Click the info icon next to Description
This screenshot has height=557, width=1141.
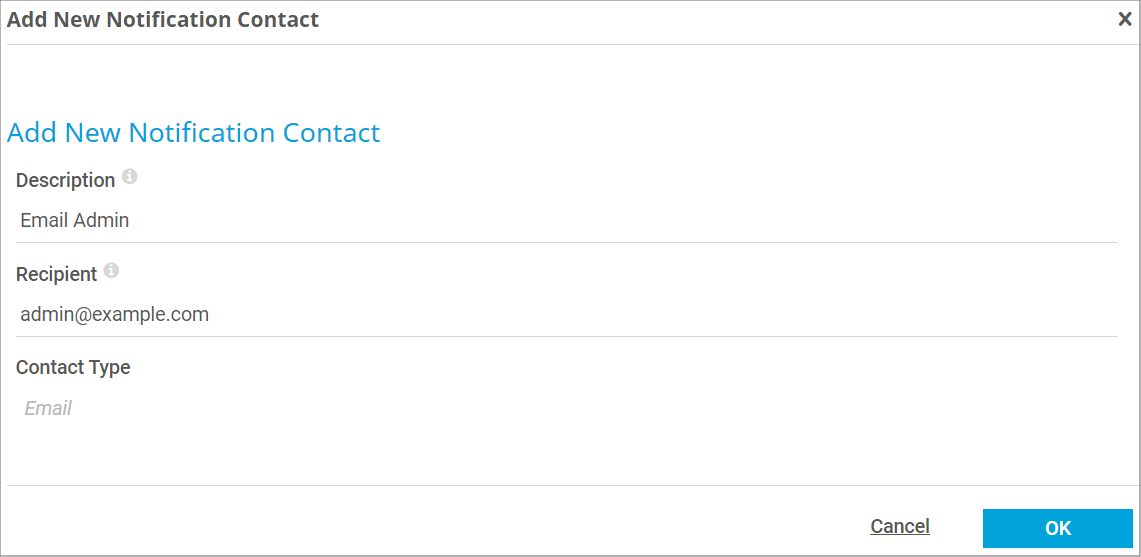tap(129, 176)
